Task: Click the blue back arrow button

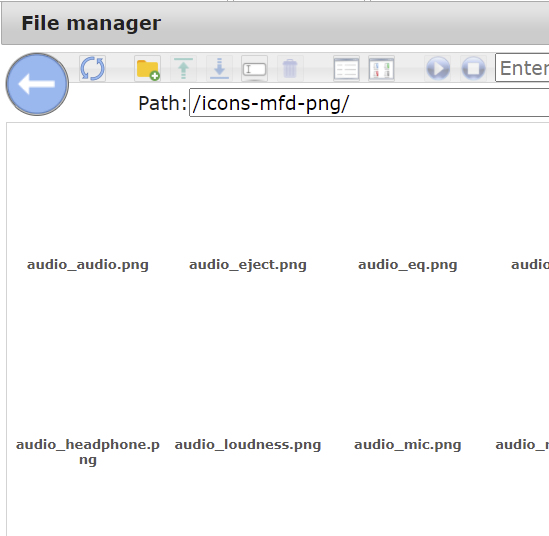Action: [37, 84]
